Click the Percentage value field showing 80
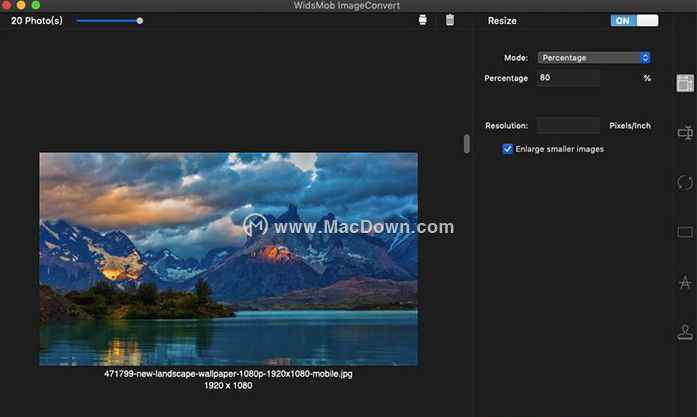The image size is (697, 417). point(568,78)
